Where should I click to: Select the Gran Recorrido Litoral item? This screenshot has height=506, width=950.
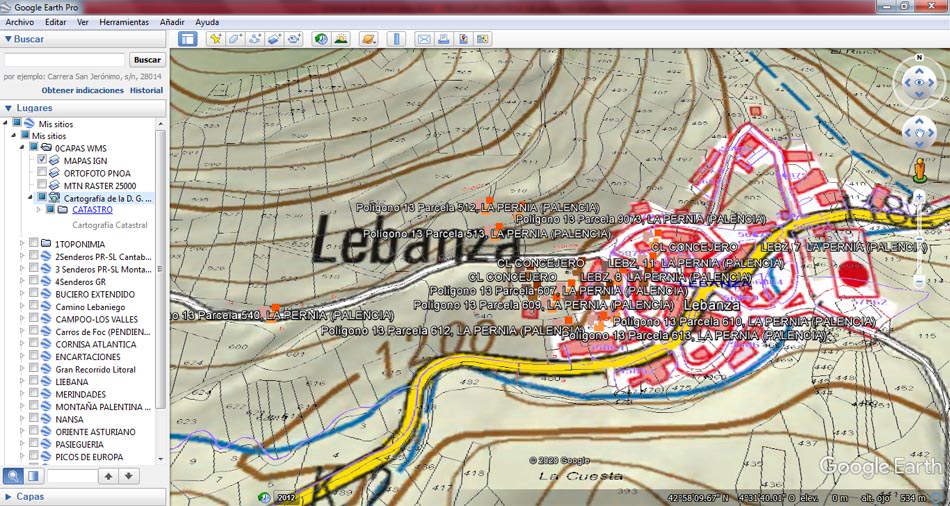click(x=96, y=369)
